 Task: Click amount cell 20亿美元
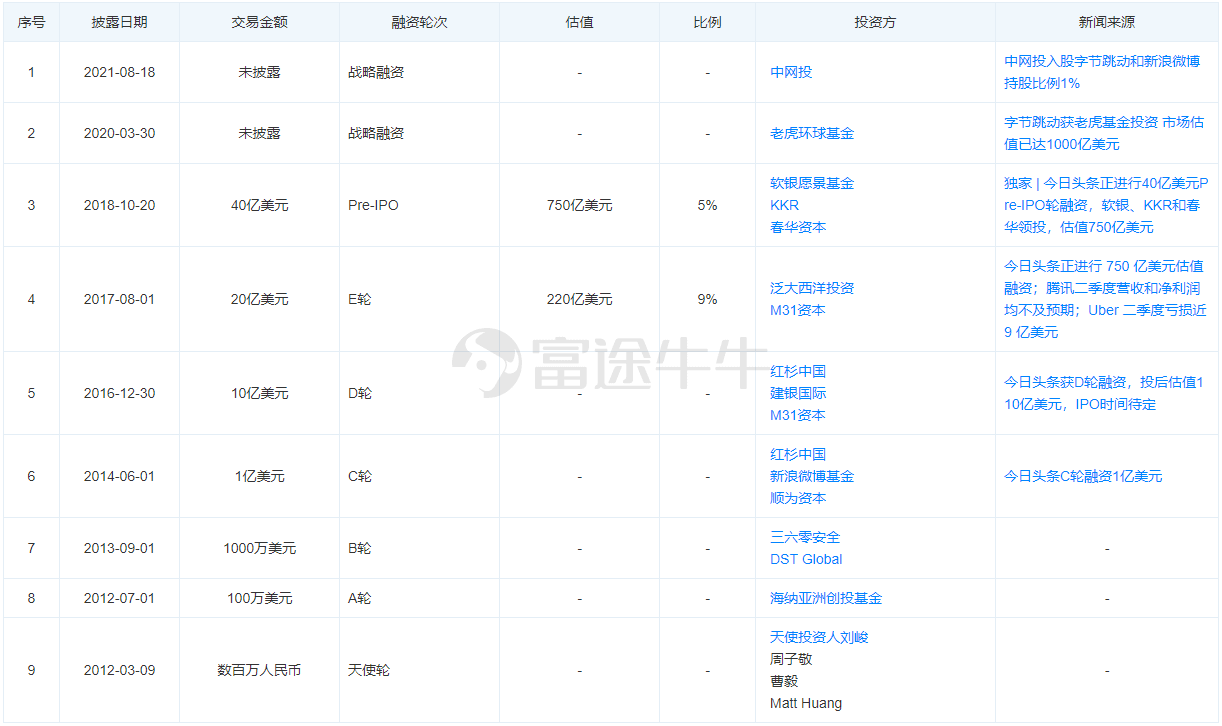[259, 299]
